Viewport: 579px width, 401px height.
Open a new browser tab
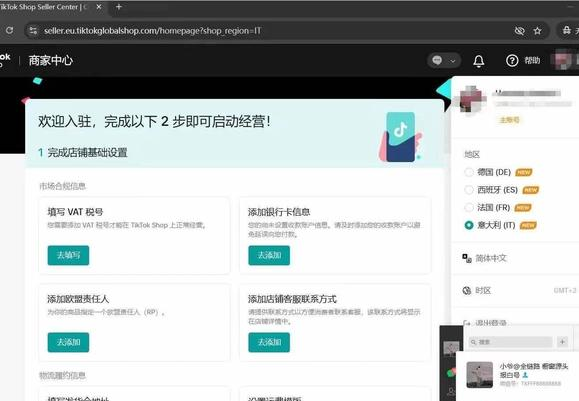[119, 7]
